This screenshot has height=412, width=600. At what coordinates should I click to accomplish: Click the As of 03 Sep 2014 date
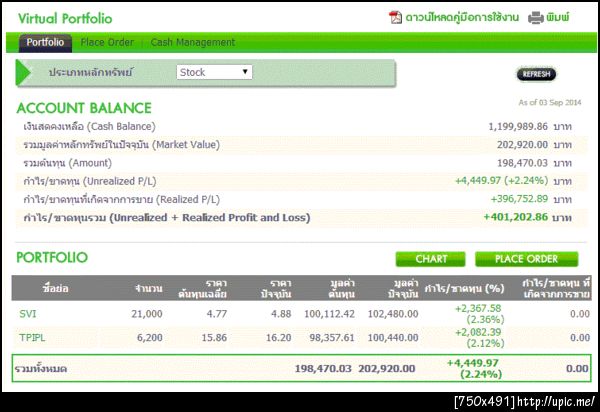(549, 103)
